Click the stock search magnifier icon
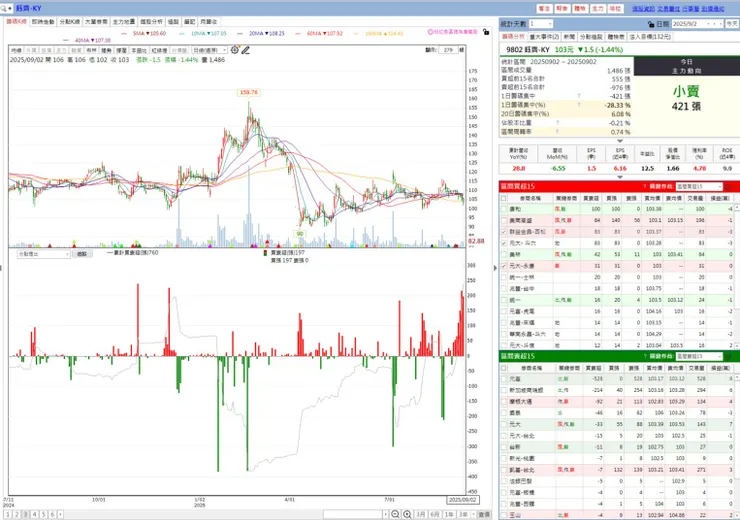740x520 pixels. pos(3,8)
